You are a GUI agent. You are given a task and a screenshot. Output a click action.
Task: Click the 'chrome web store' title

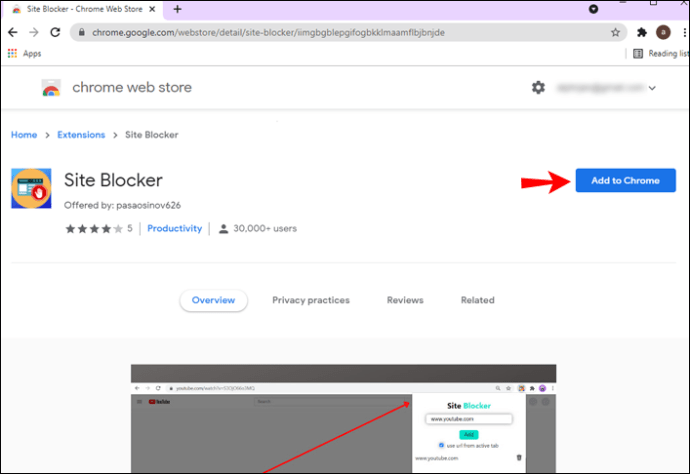pos(132,88)
